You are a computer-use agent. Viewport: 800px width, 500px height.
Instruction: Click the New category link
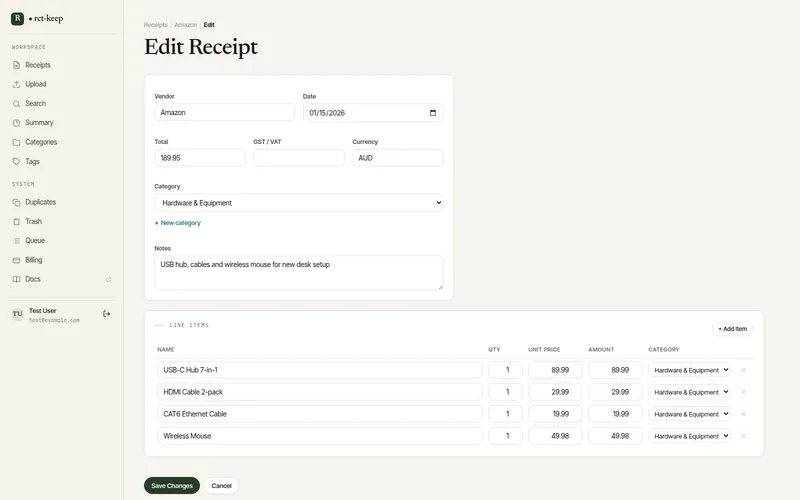pyautogui.click(x=178, y=223)
